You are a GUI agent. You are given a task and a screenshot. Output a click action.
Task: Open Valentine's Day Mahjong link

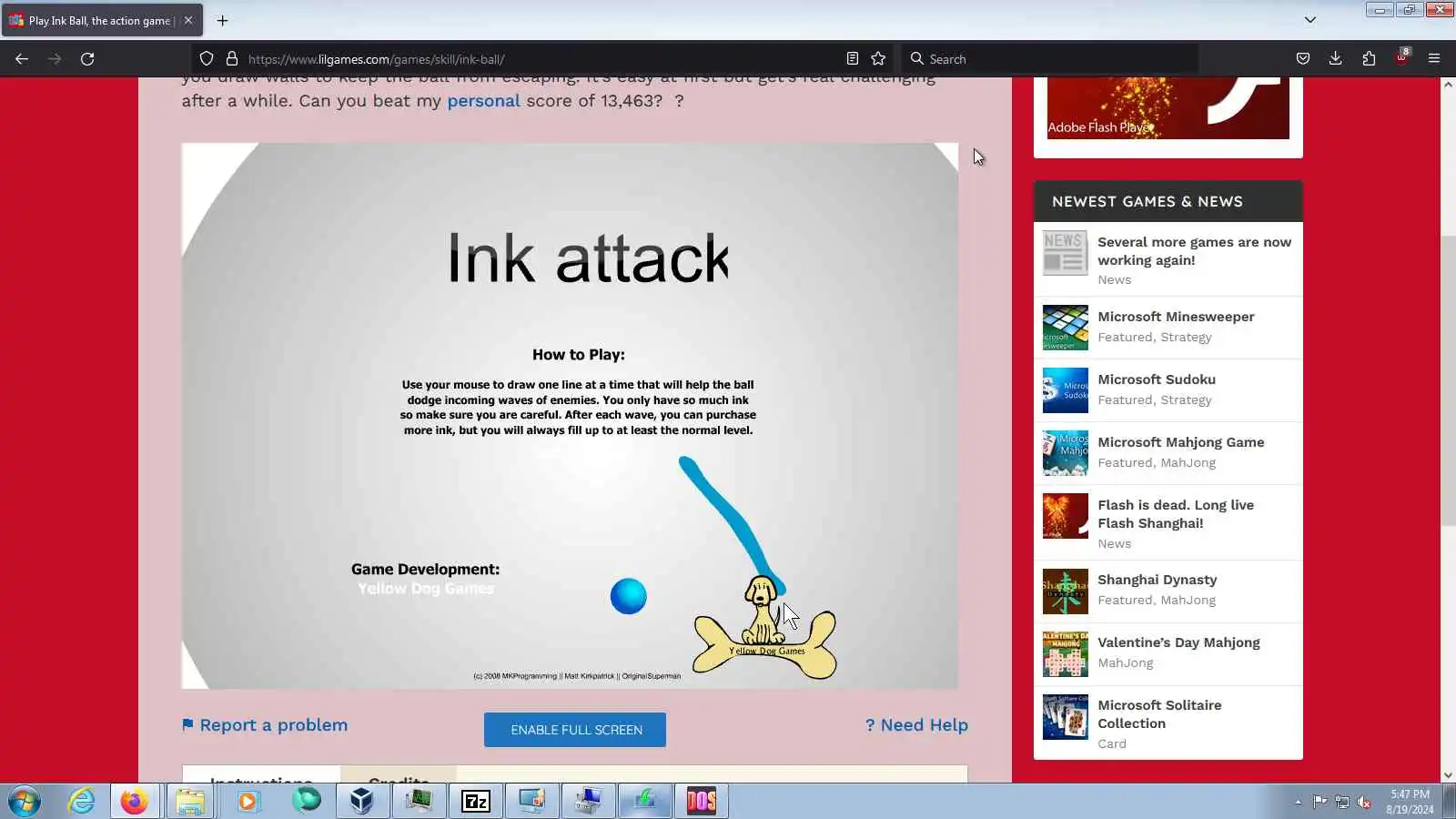coord(1178,642)
